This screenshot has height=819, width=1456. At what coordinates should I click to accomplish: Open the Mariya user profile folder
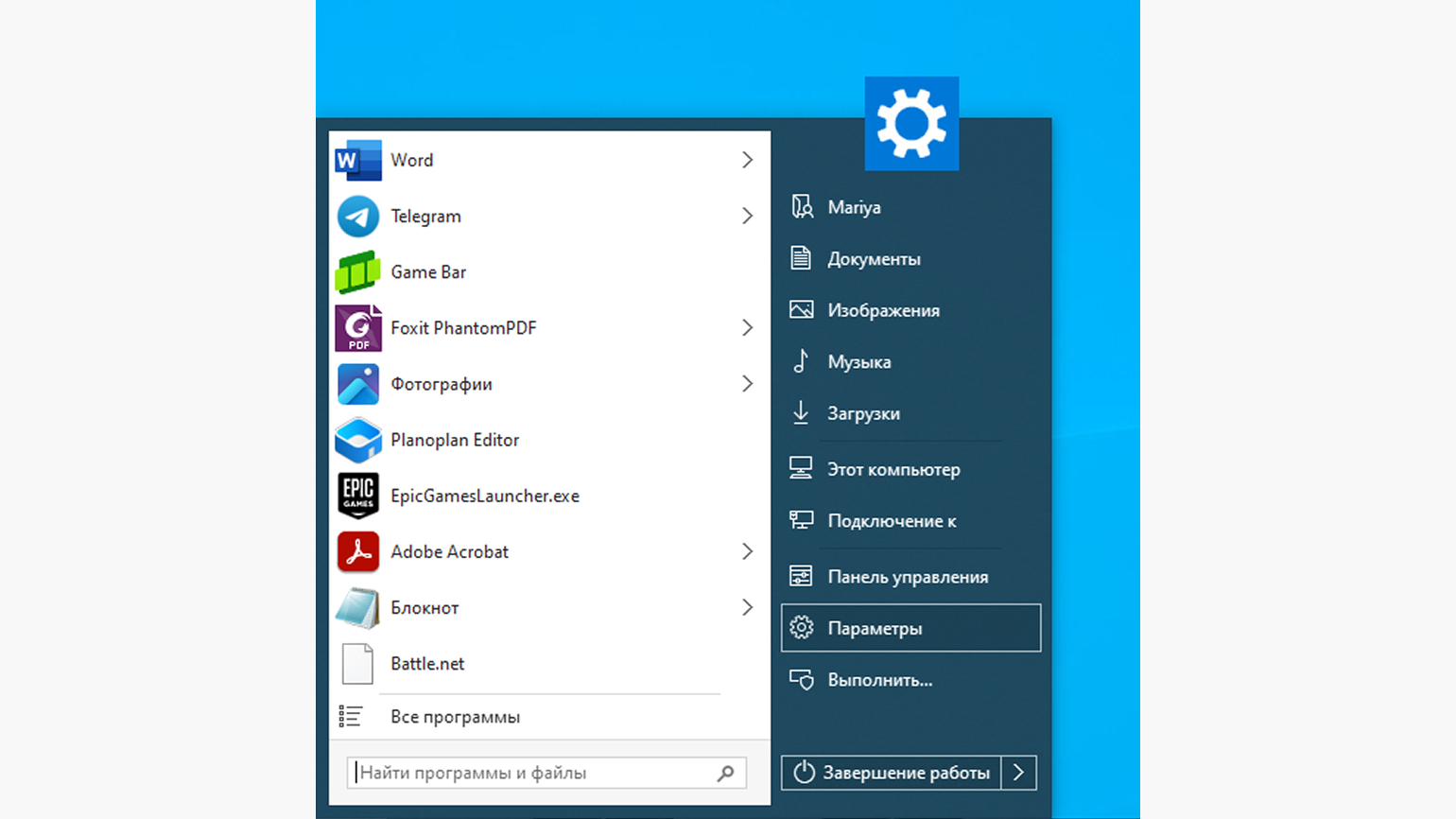point(856,206)
